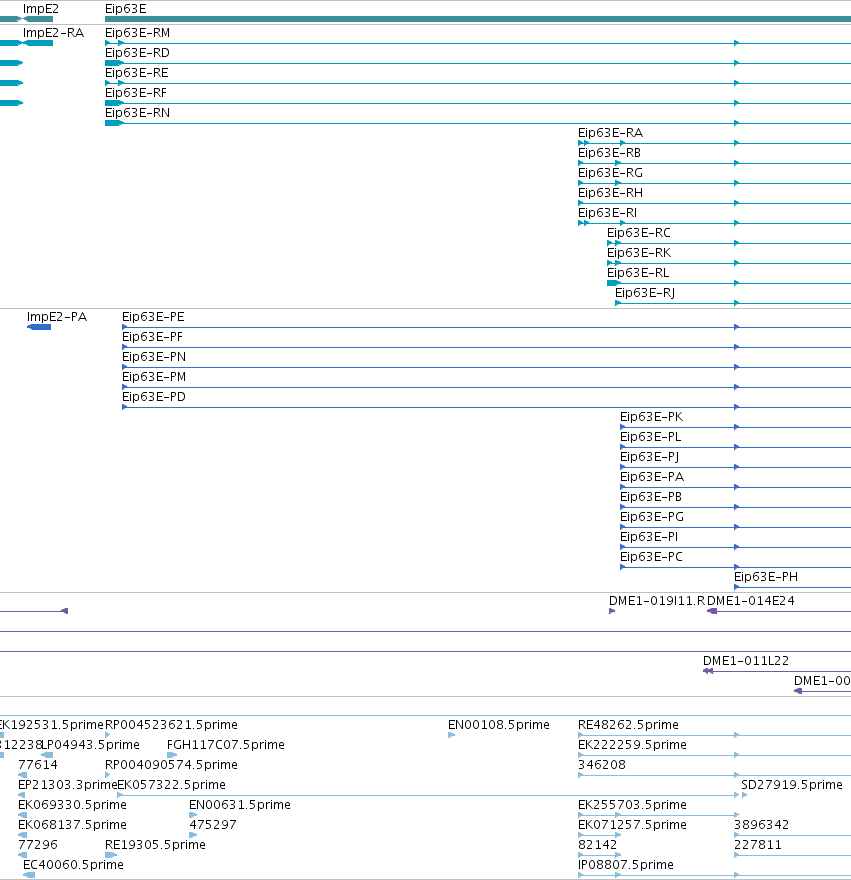Open EST label EK071257.5prime

[632, 825]
